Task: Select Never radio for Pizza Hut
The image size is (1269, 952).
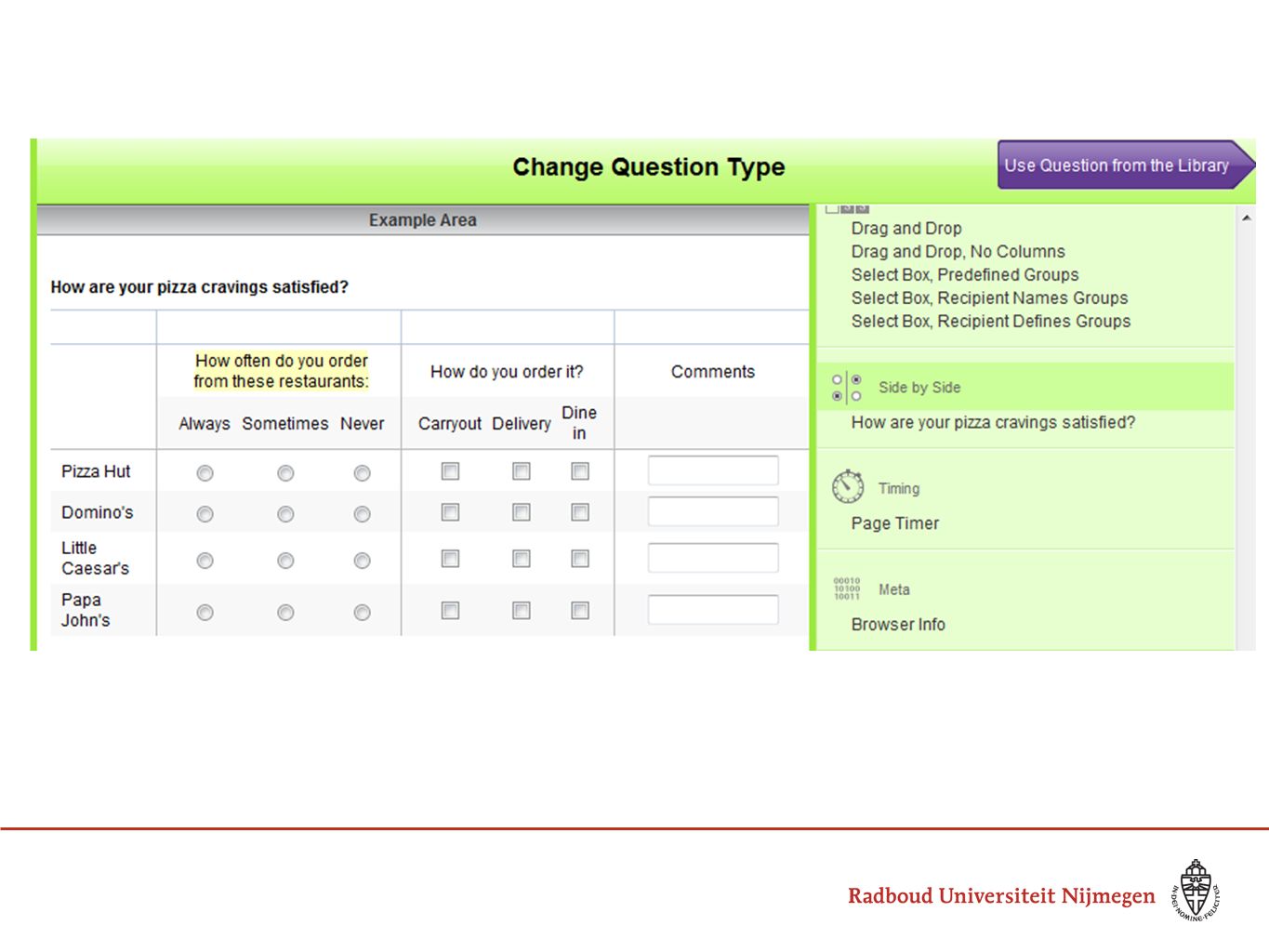Action: pyautogui.click(x=362, y=473)
